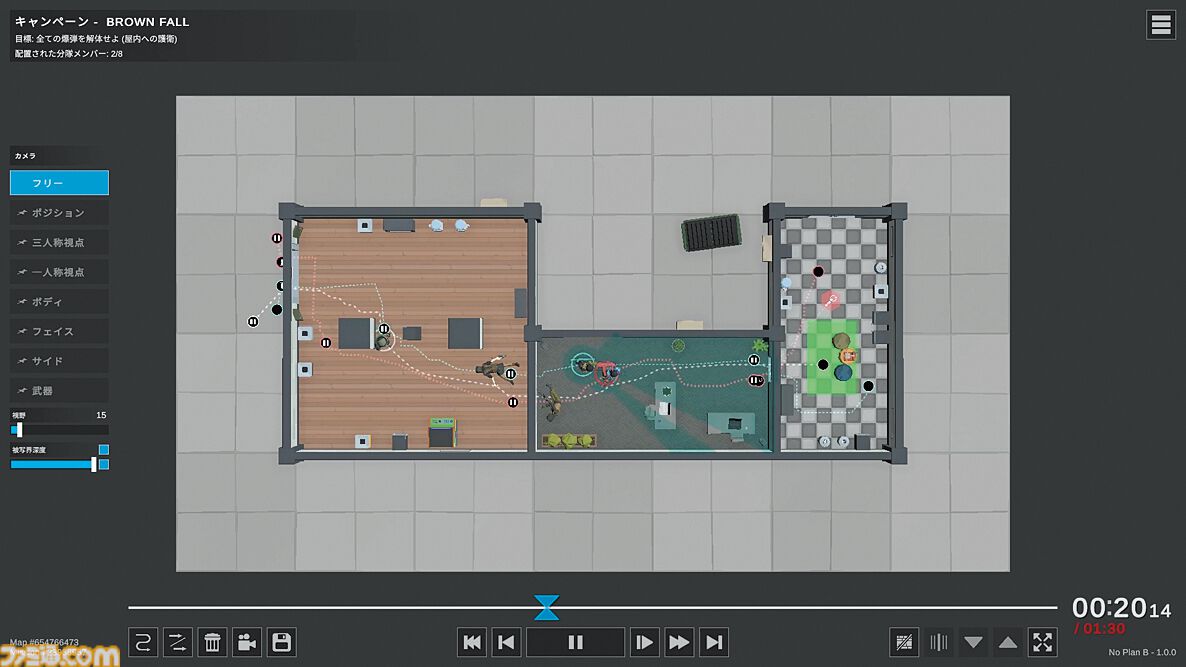Click the floppy disk save icon

click(x=281, y=642)
